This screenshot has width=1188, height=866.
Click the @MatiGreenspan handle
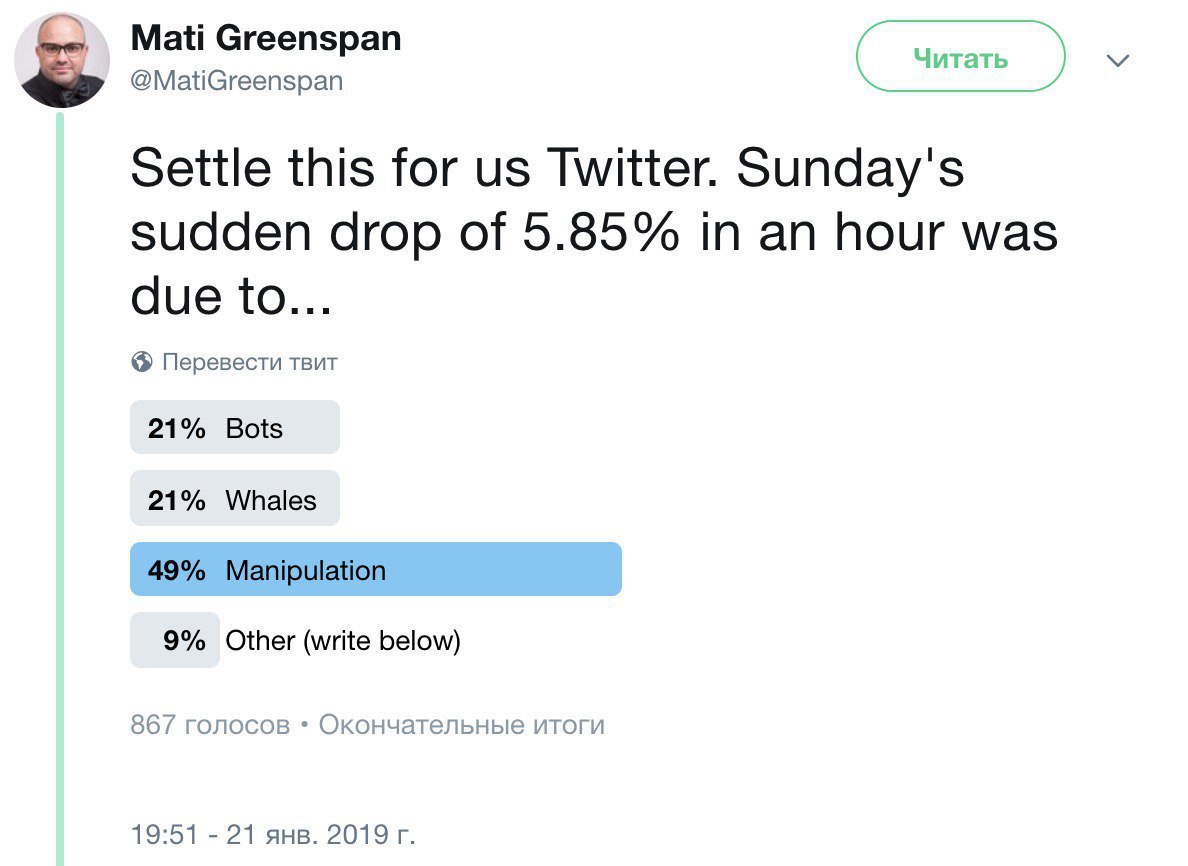tap(237, 81)
